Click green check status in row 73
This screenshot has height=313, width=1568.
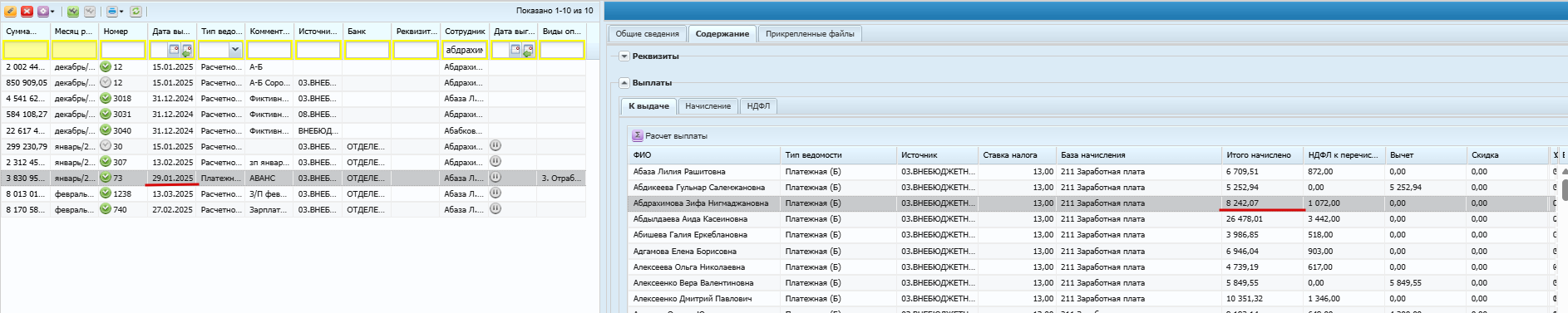(106, 178)
